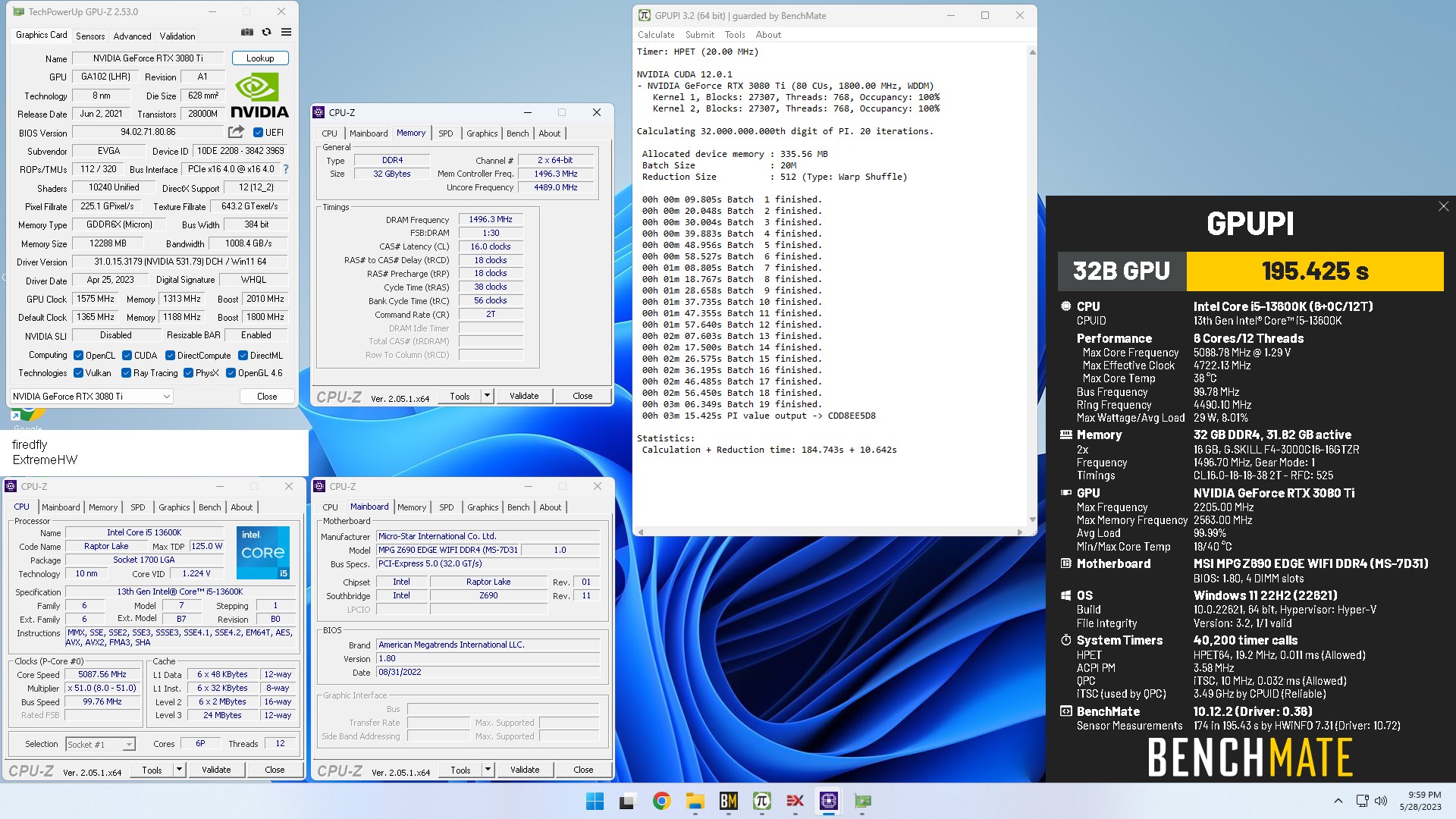Switch to GPUPI taskbar icon
Image resolution: width=1456 pixels, height=819 pixels.
click(x=761, y=801)
